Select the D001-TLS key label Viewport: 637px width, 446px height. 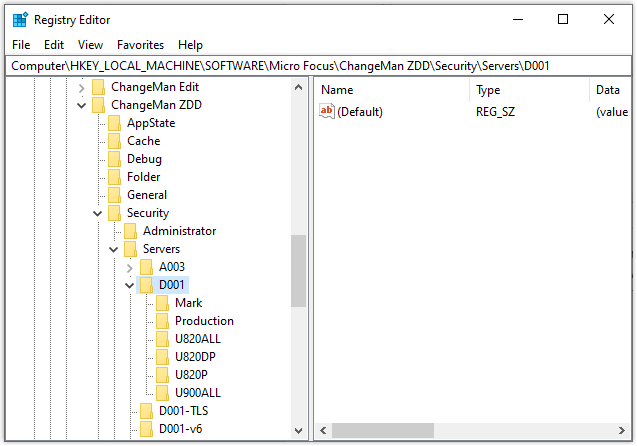pyautogui.click(x=183, y=411)
